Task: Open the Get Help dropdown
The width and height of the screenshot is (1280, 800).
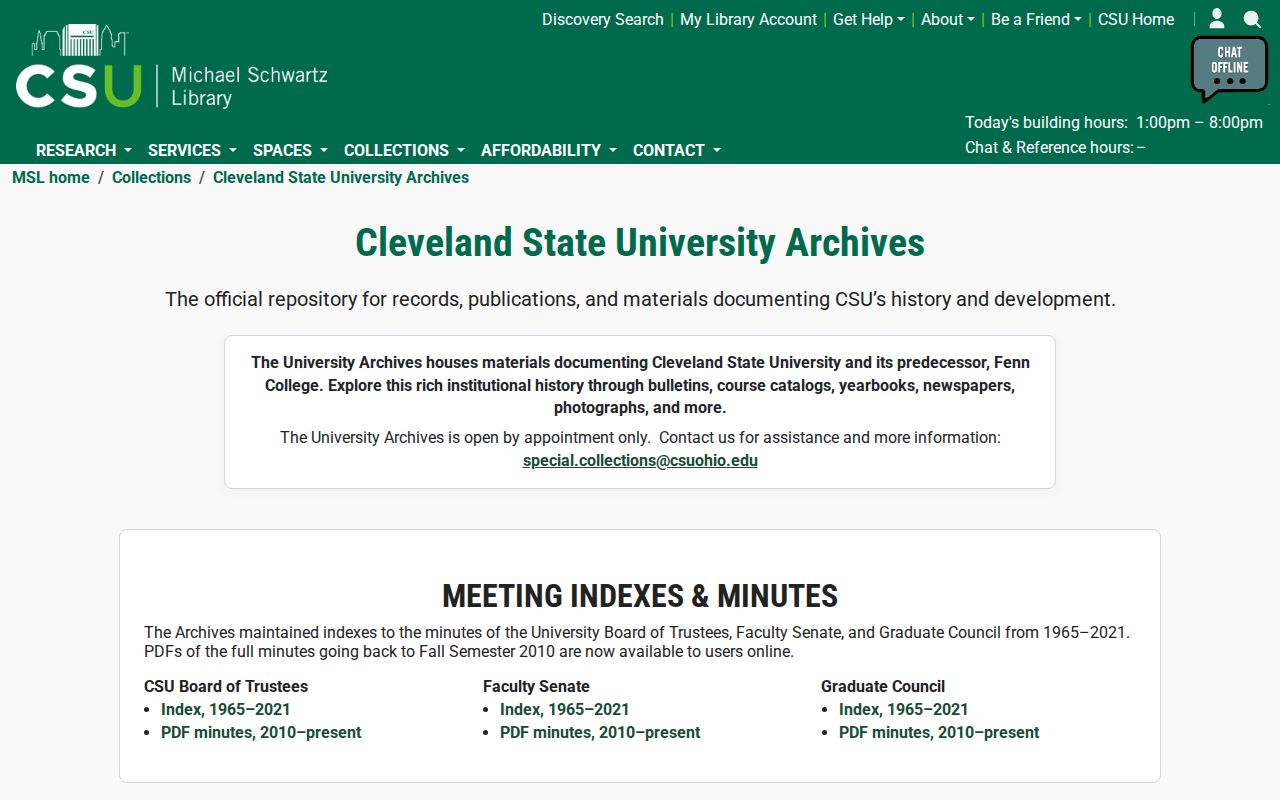Action: (x=868, y=19)
